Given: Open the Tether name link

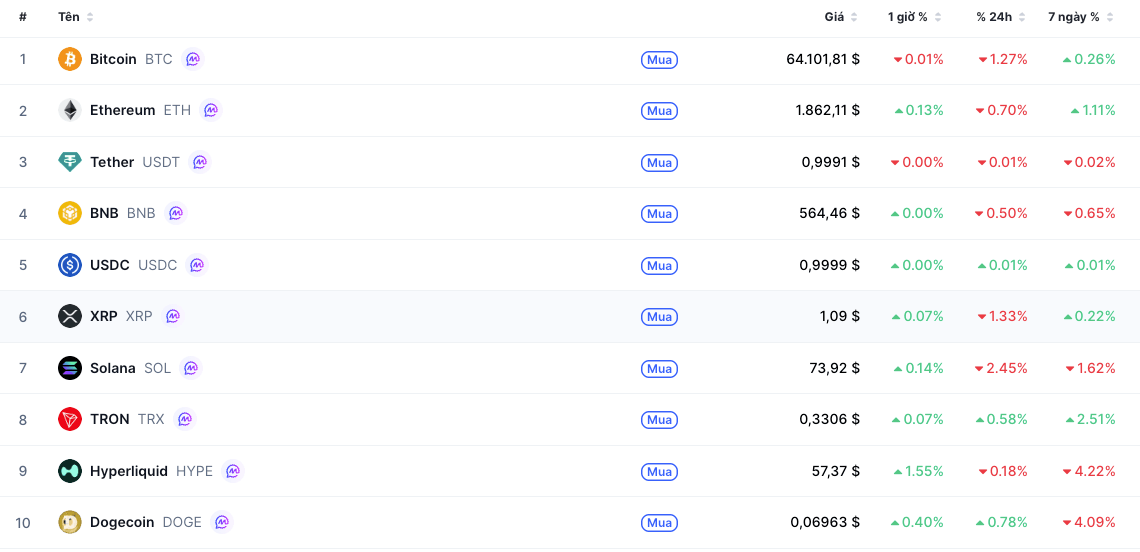Looking at the screenshot, I should click(x=112, y=162).
